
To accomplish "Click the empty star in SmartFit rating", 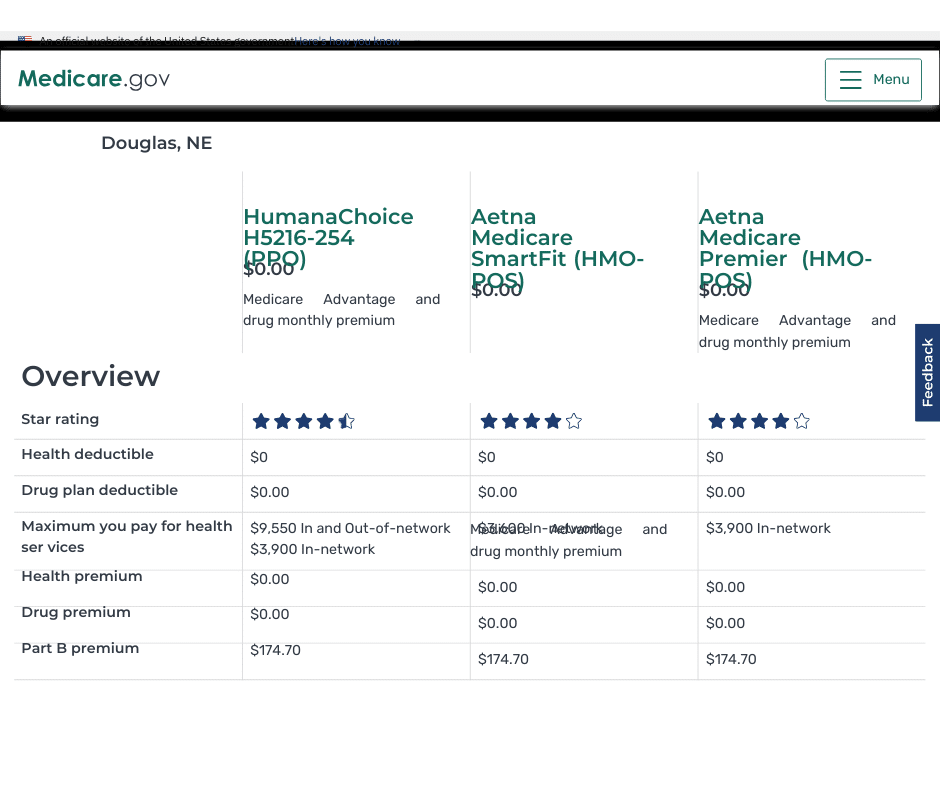I will pyautogui.click(x=574, y=421).
